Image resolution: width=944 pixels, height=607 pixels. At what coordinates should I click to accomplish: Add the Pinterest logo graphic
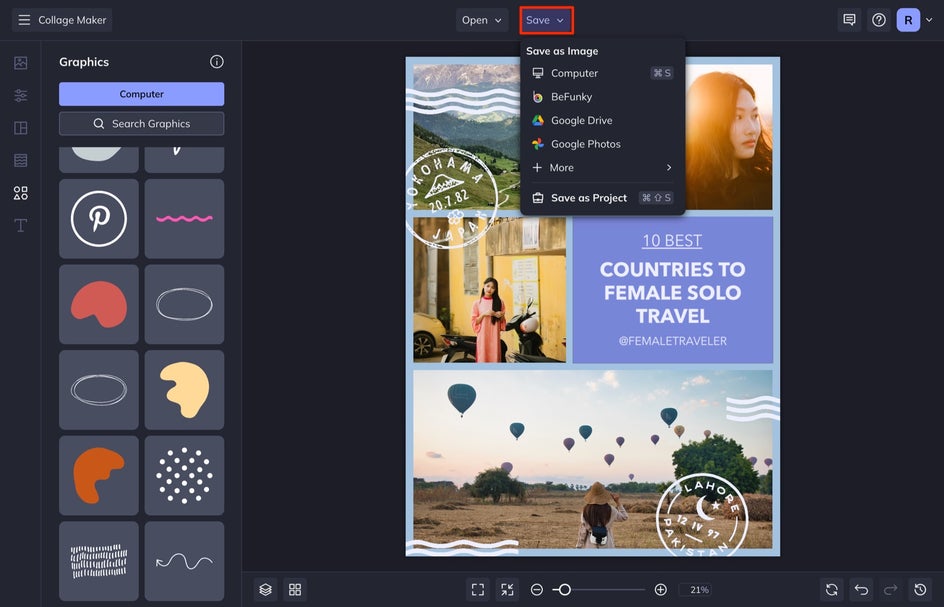coord(99,219)
